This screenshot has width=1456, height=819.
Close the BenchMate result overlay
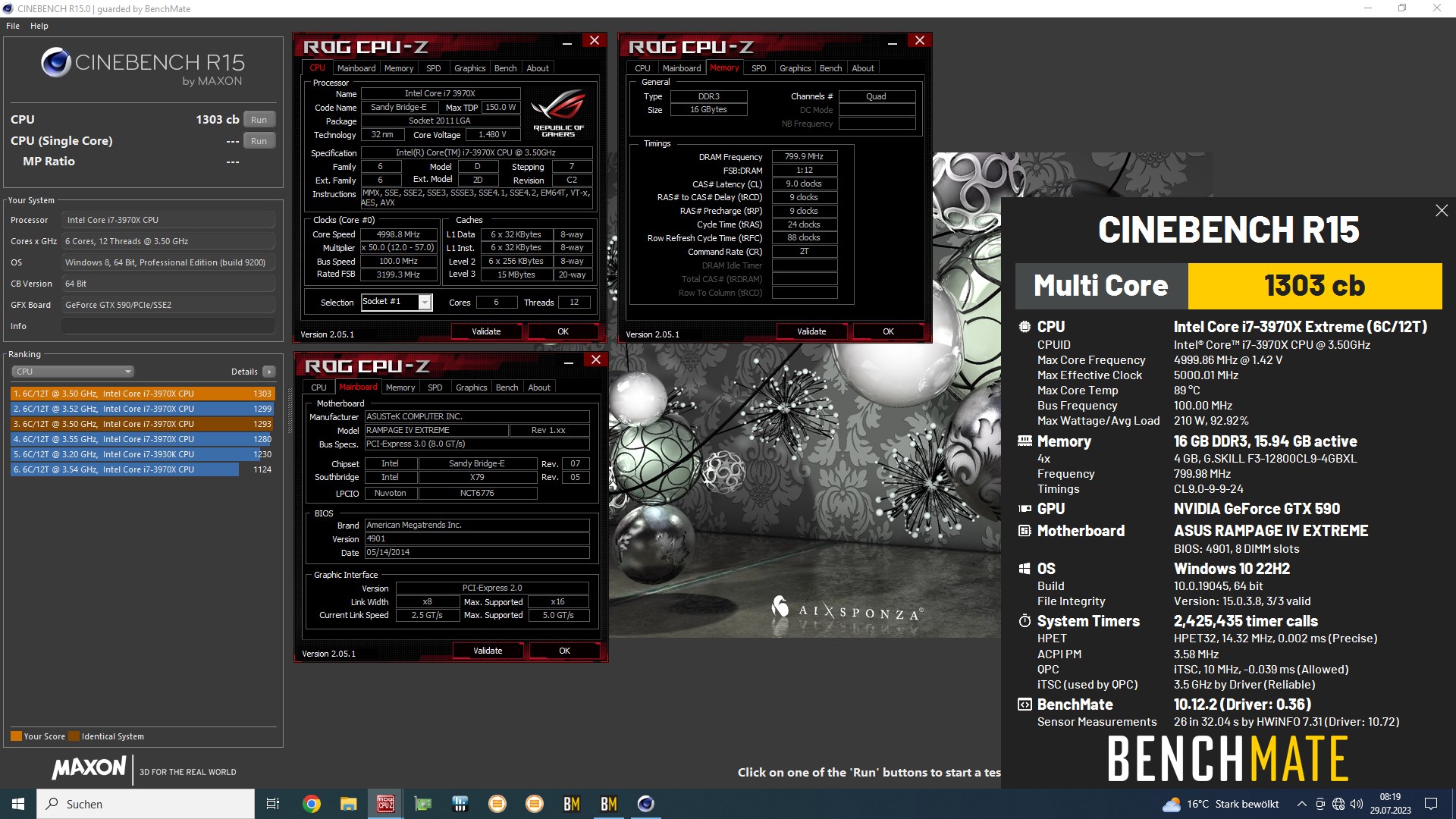(x=1442, y=210)
